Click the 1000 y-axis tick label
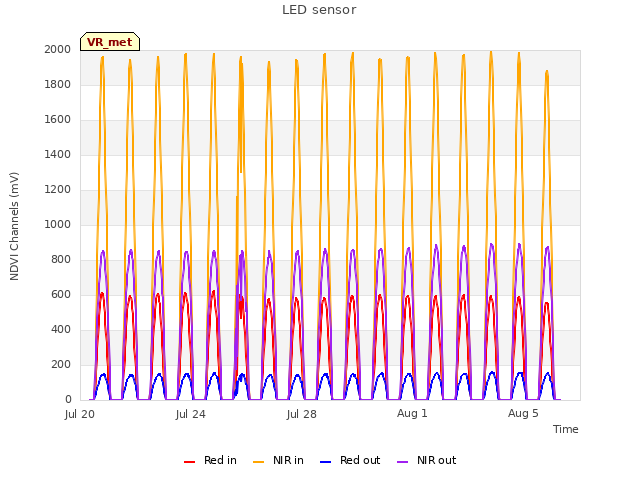Viewport: 640px width, 480px height. click(58, 224)
